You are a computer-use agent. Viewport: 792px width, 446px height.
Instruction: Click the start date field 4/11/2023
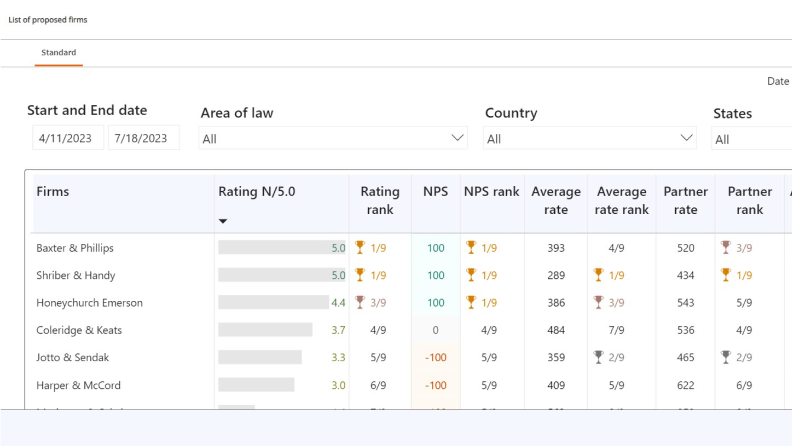pyautogui.click(x=65, y=138)
